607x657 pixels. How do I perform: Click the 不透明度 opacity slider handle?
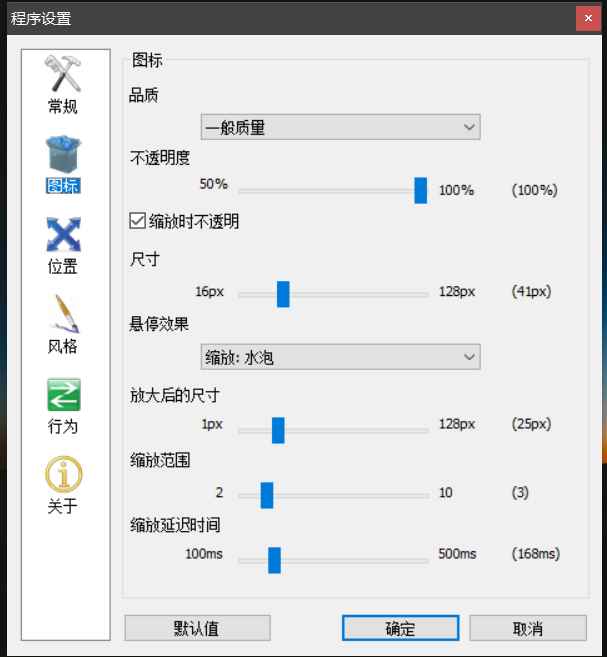(421, 190)
